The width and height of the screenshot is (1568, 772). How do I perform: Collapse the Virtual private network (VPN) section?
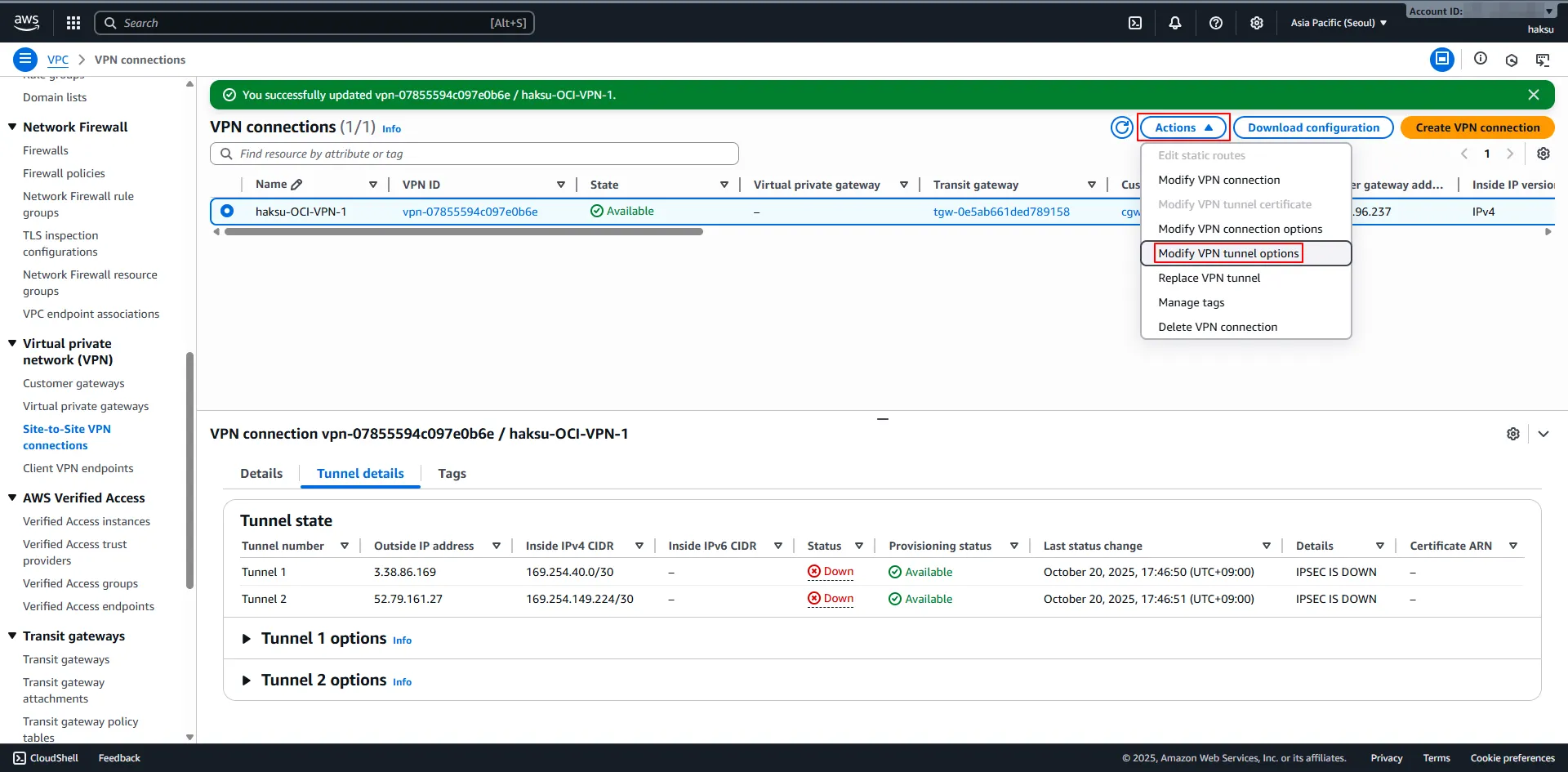pyautogui.click(x=12, y=343)
